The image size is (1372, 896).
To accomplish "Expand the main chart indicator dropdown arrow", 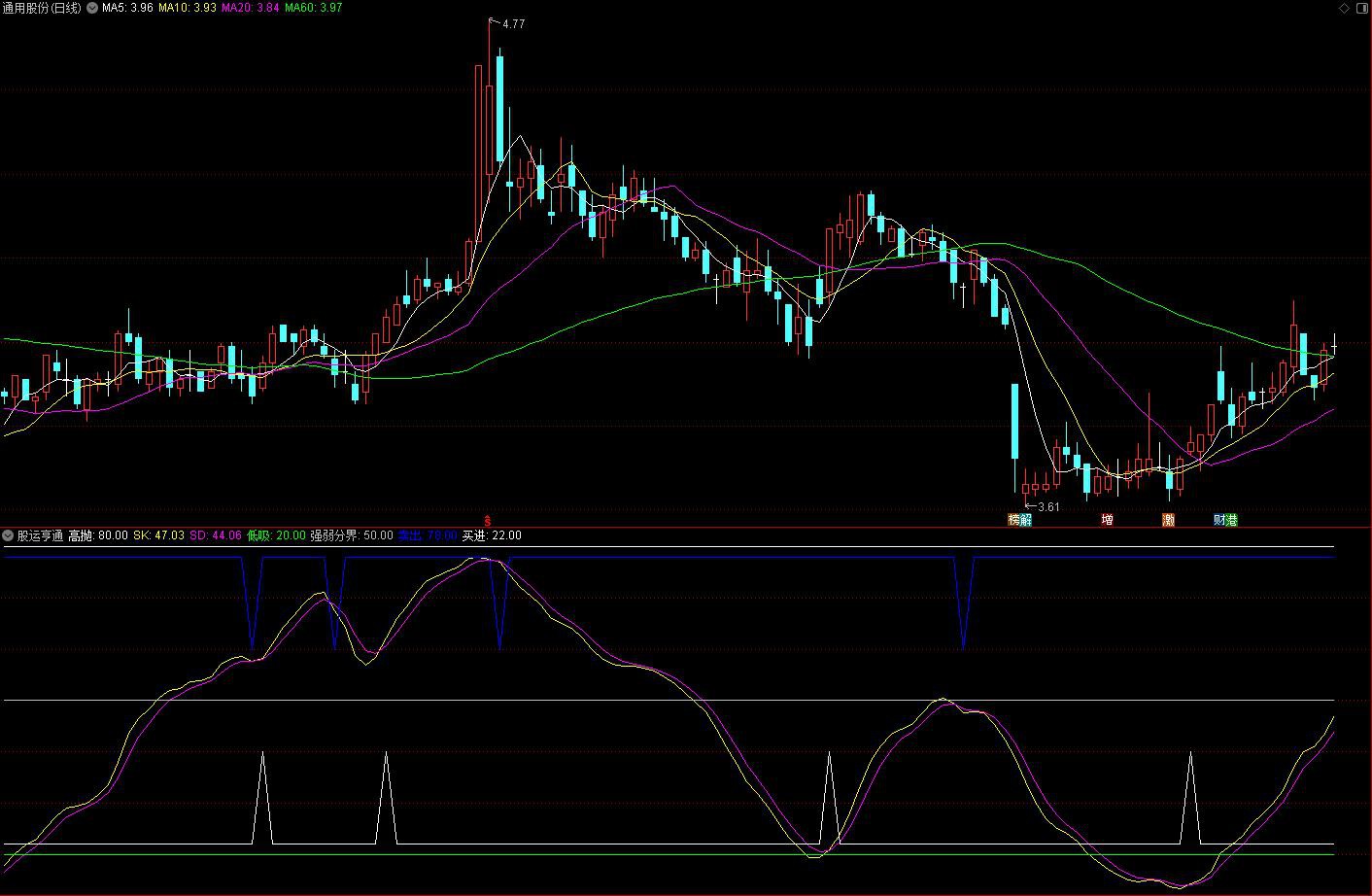I will pos(92,8).
